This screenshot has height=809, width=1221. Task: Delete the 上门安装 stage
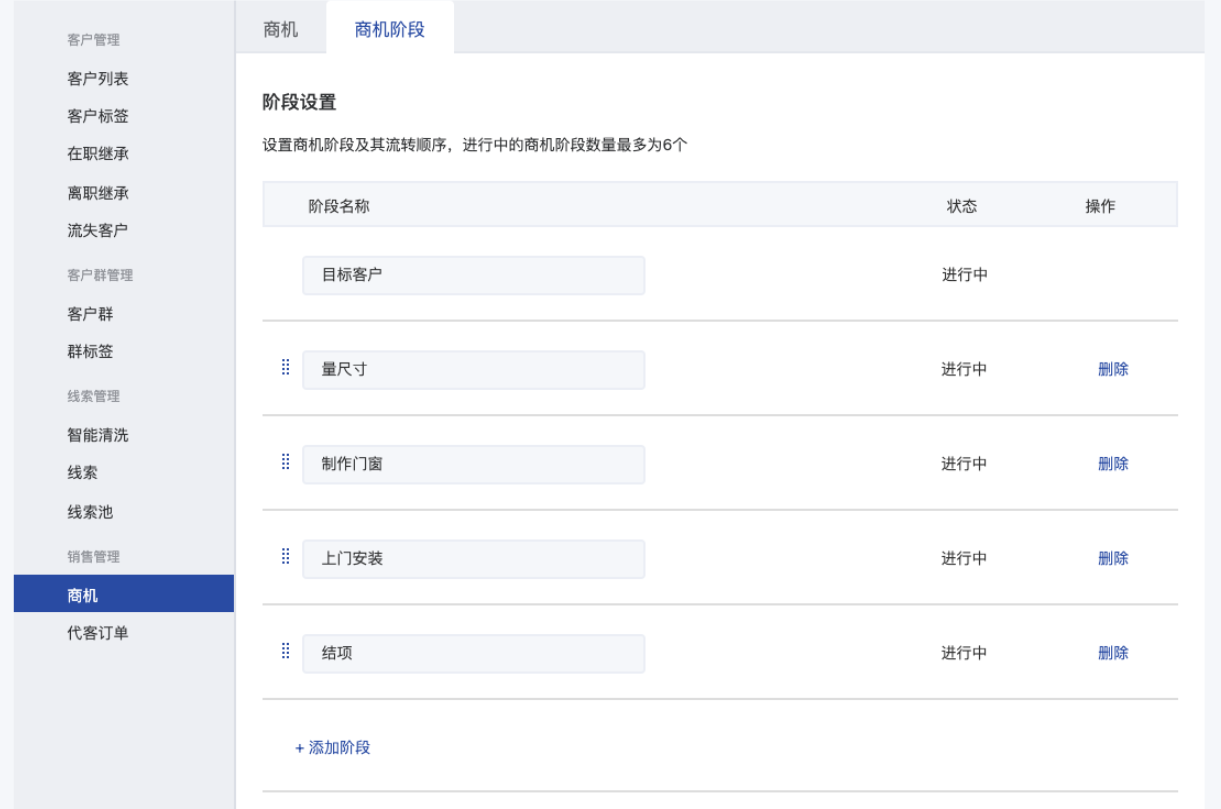coord(1113,558)
